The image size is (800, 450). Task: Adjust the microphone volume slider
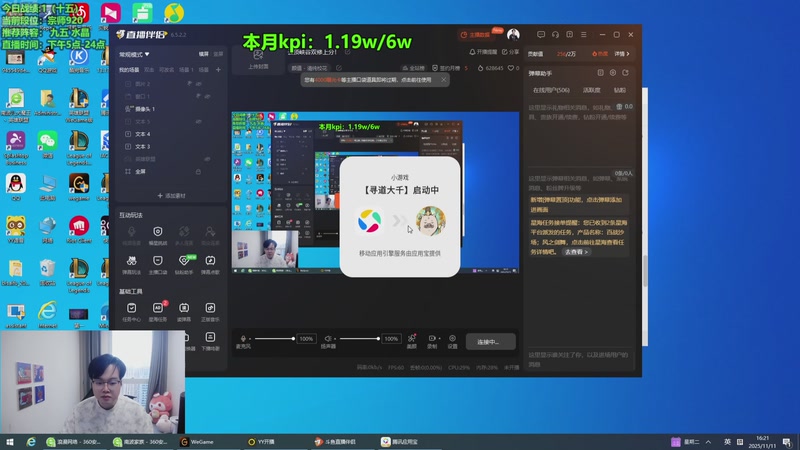coord(274,339)
